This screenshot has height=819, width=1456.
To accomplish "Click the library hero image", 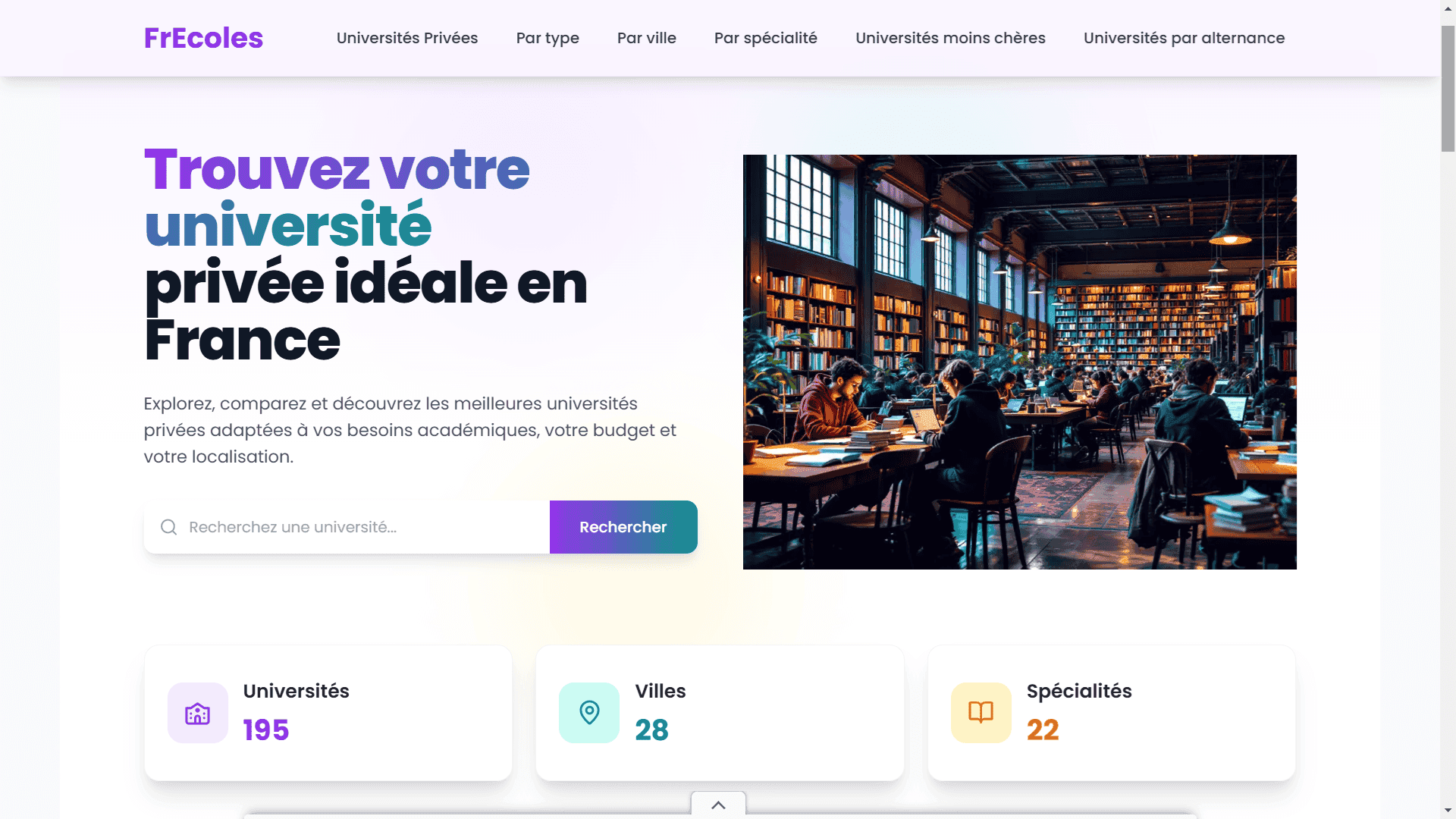I will (1020, 362).
